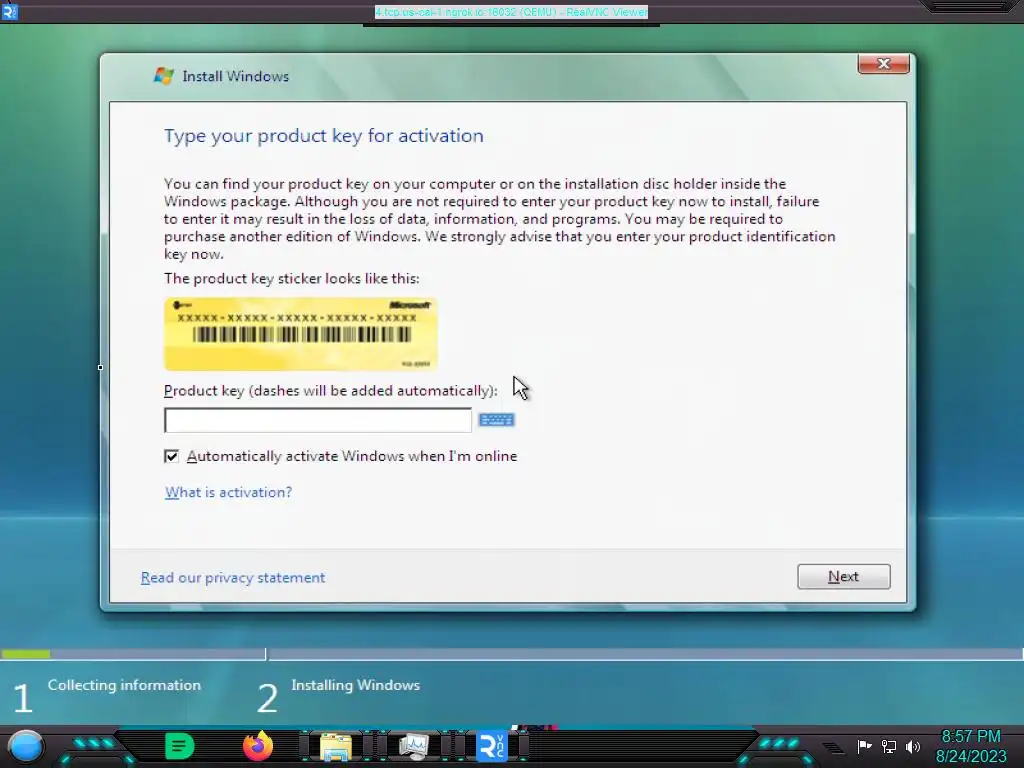This screenshot has height=768, width=1024.
Task: Launch the green notes app from taskbar
Action: click(180, 746)
